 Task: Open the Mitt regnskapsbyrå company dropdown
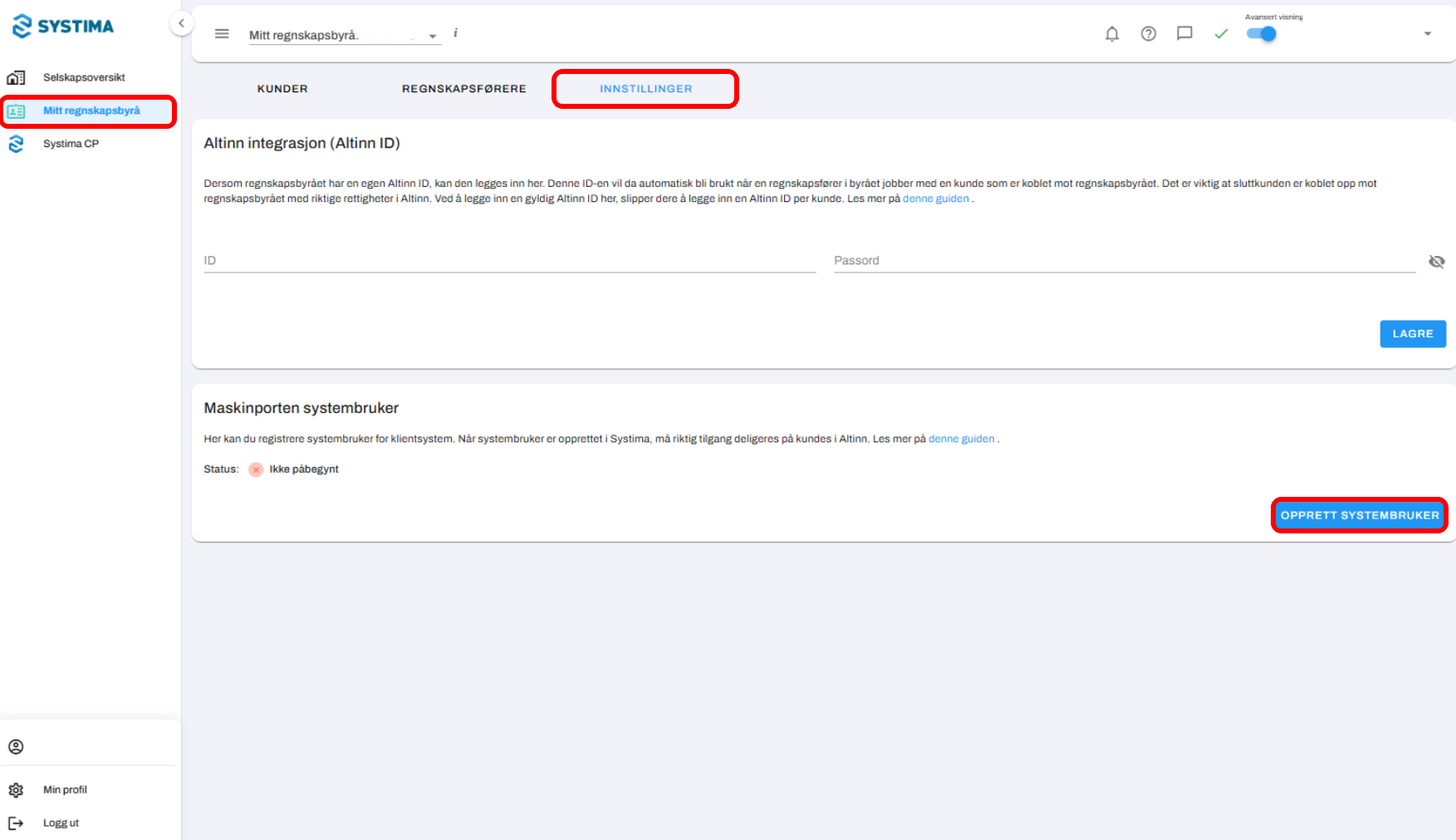coord(345,35)
